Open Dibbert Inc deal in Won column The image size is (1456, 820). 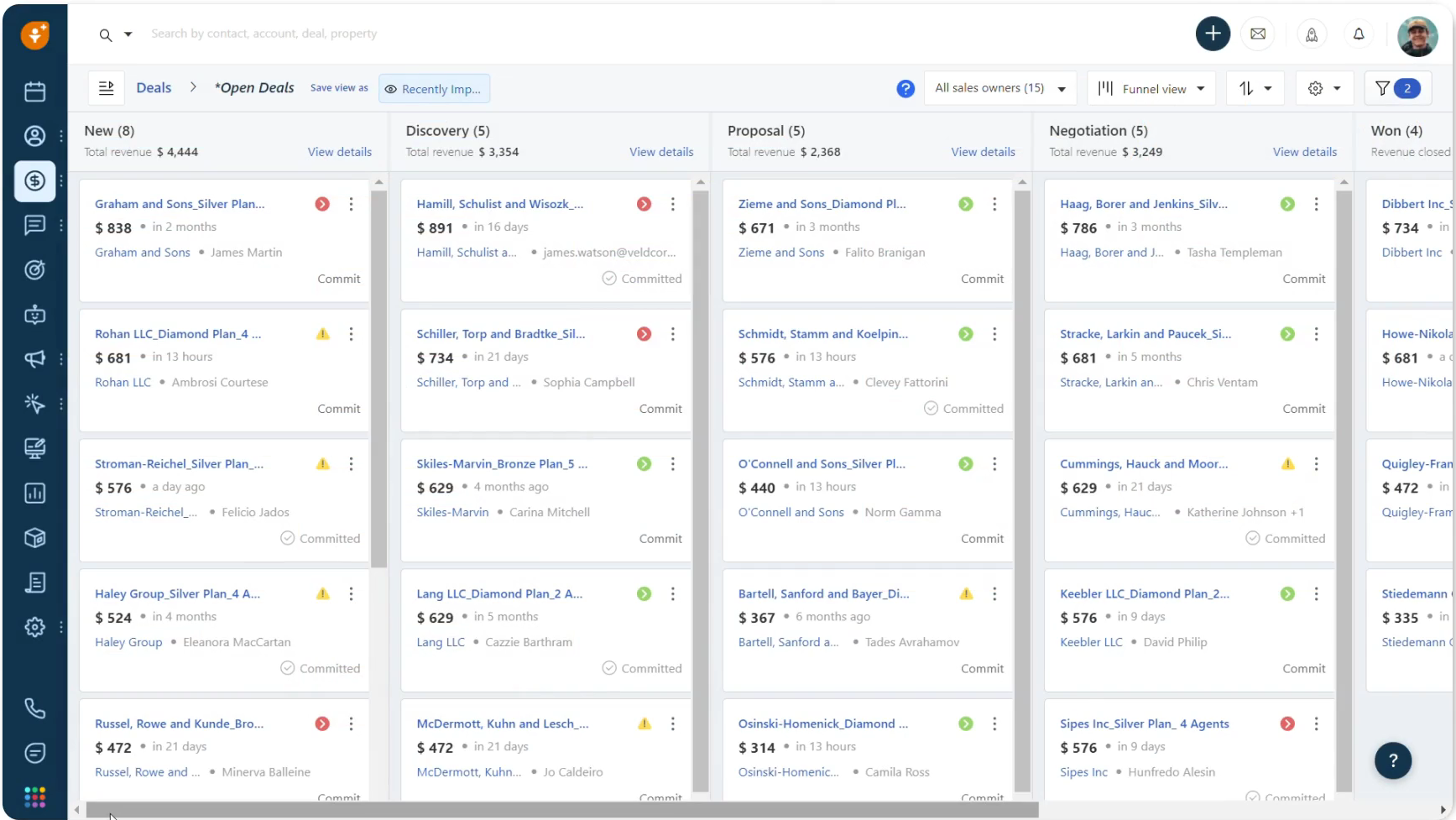(x=1417, y=204)
